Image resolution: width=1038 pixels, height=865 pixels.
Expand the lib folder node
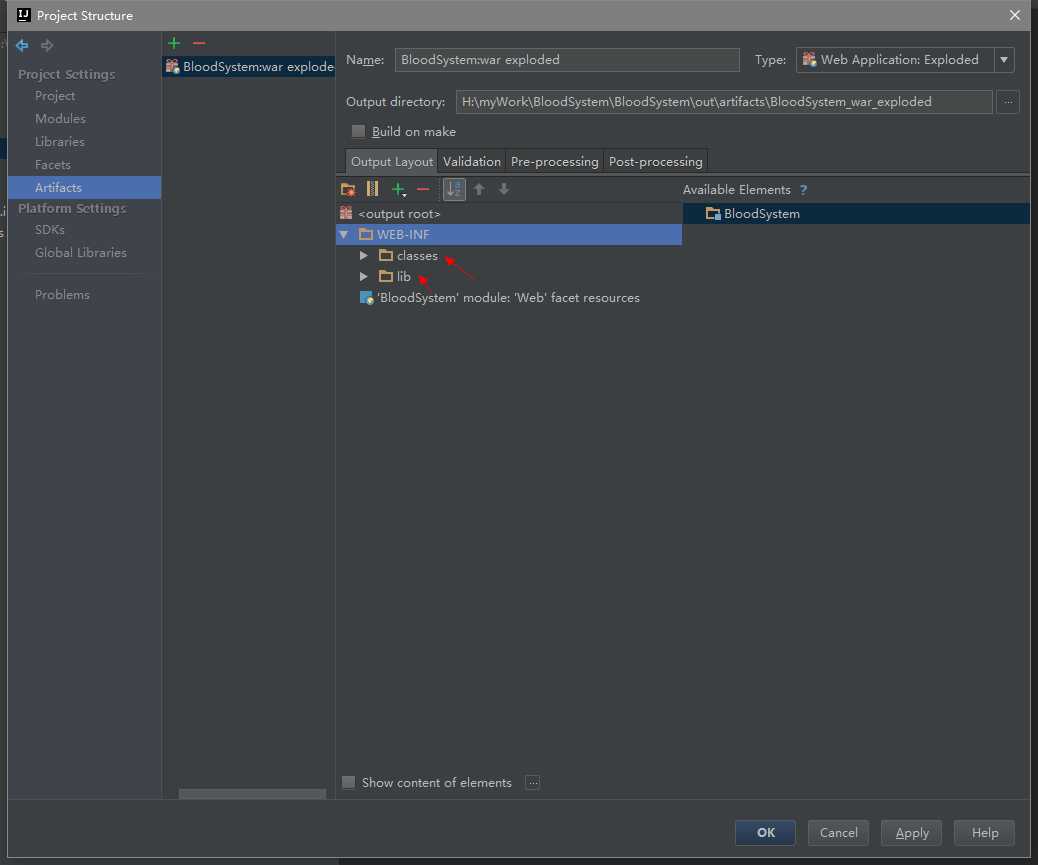tap(363, 276)
